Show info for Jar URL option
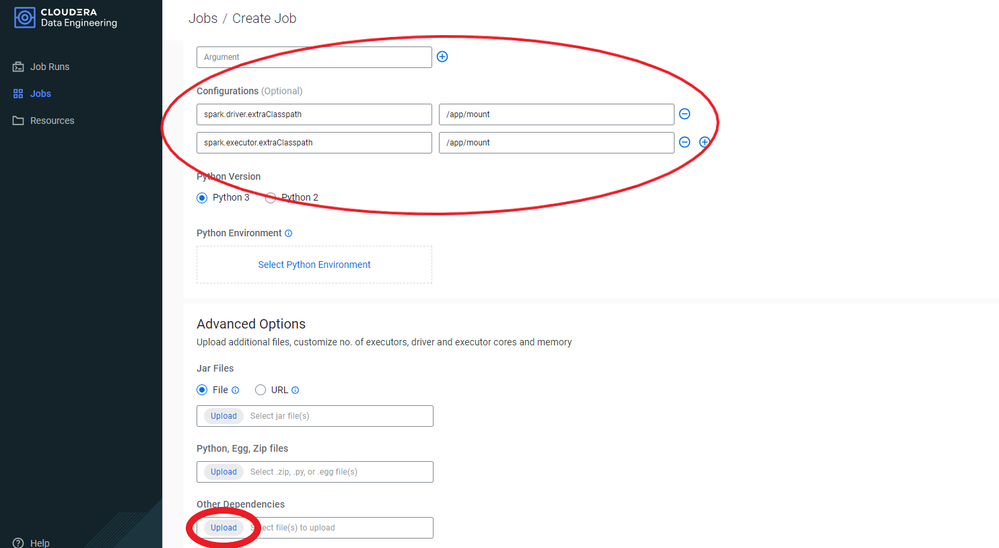Screen dimensions: 999x548 tap(295, 390)
